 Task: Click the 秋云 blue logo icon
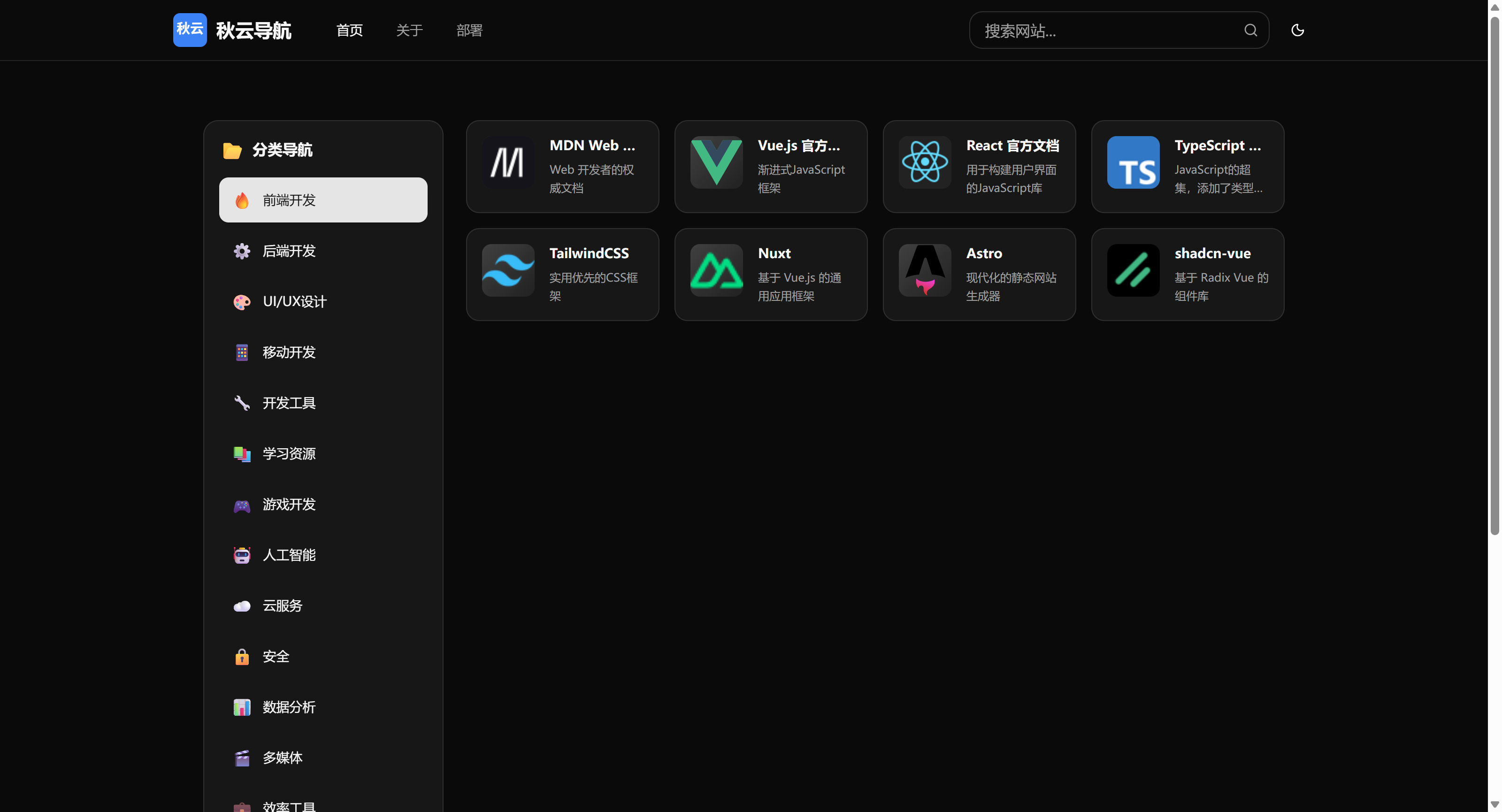190,30
